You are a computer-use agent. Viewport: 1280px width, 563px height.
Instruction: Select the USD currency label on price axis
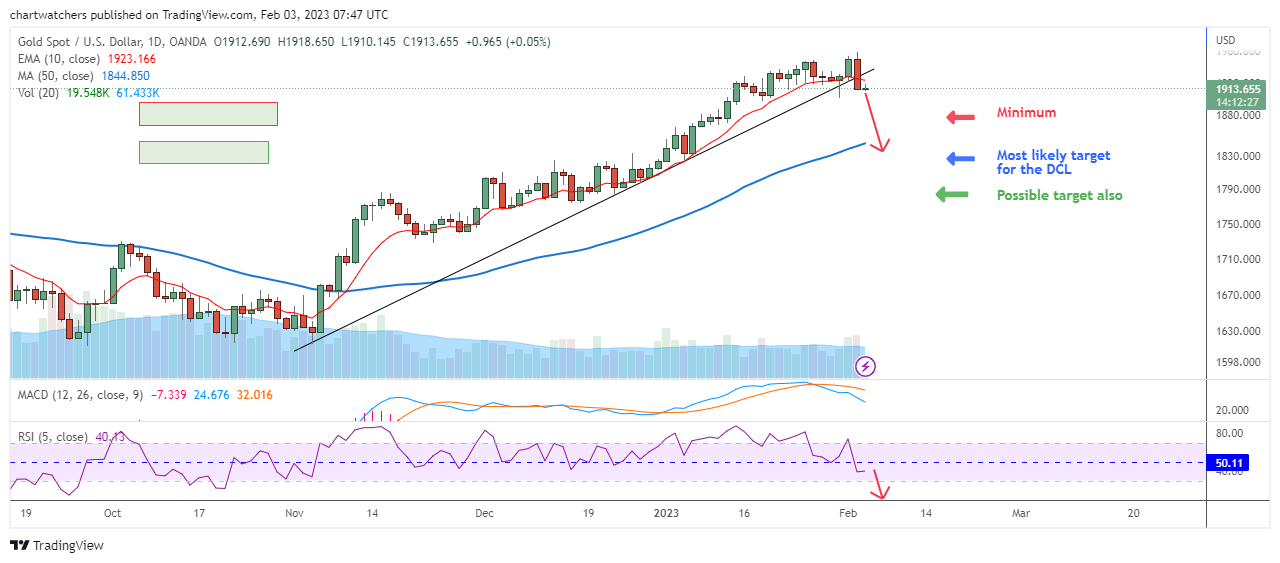[x=1226, y=40]
